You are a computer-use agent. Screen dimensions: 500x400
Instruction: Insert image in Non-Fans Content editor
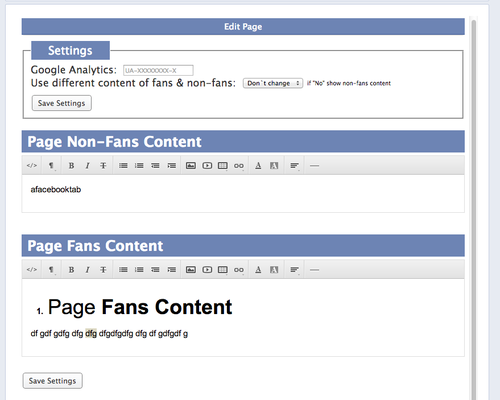(x=191, y=165)
